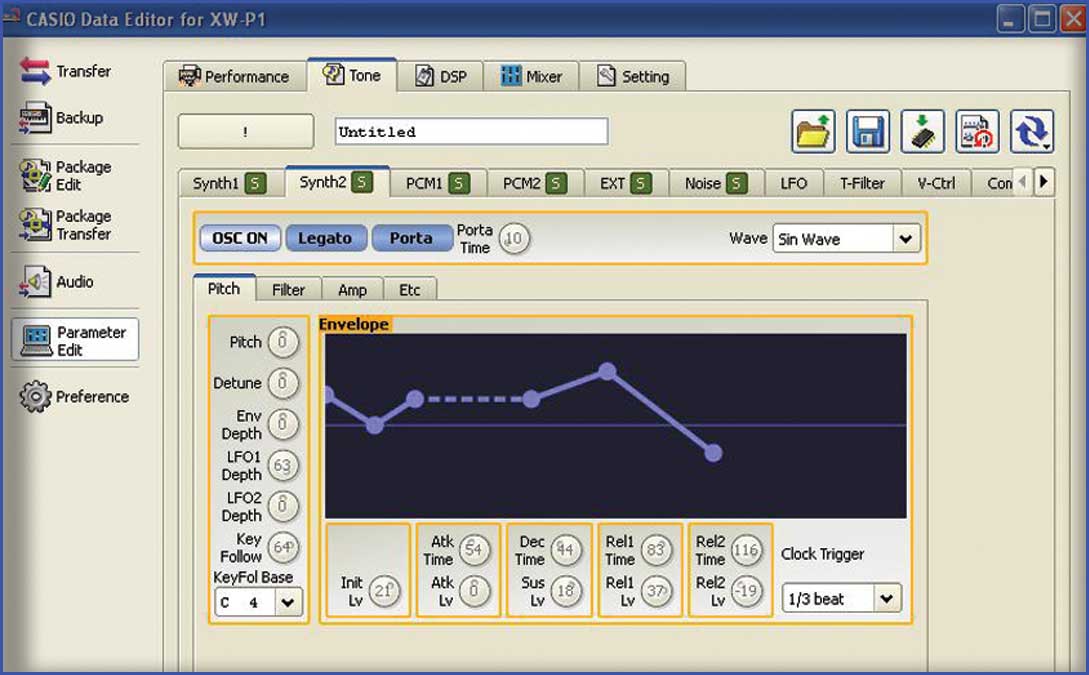Switch to the Tone tab
1089x675 pixels.
352,75
